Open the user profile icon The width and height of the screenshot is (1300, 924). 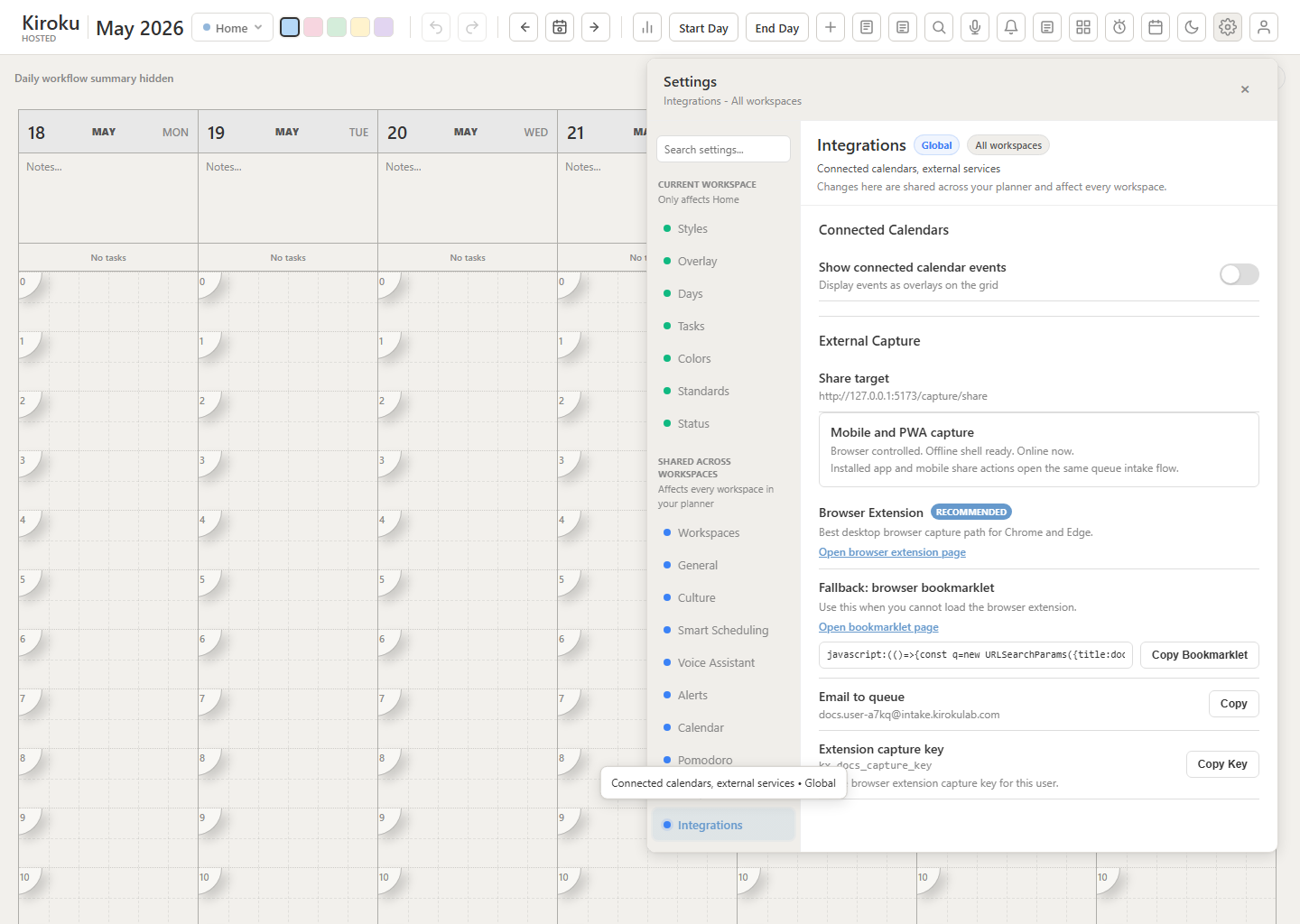click(x=1264, y=27)
